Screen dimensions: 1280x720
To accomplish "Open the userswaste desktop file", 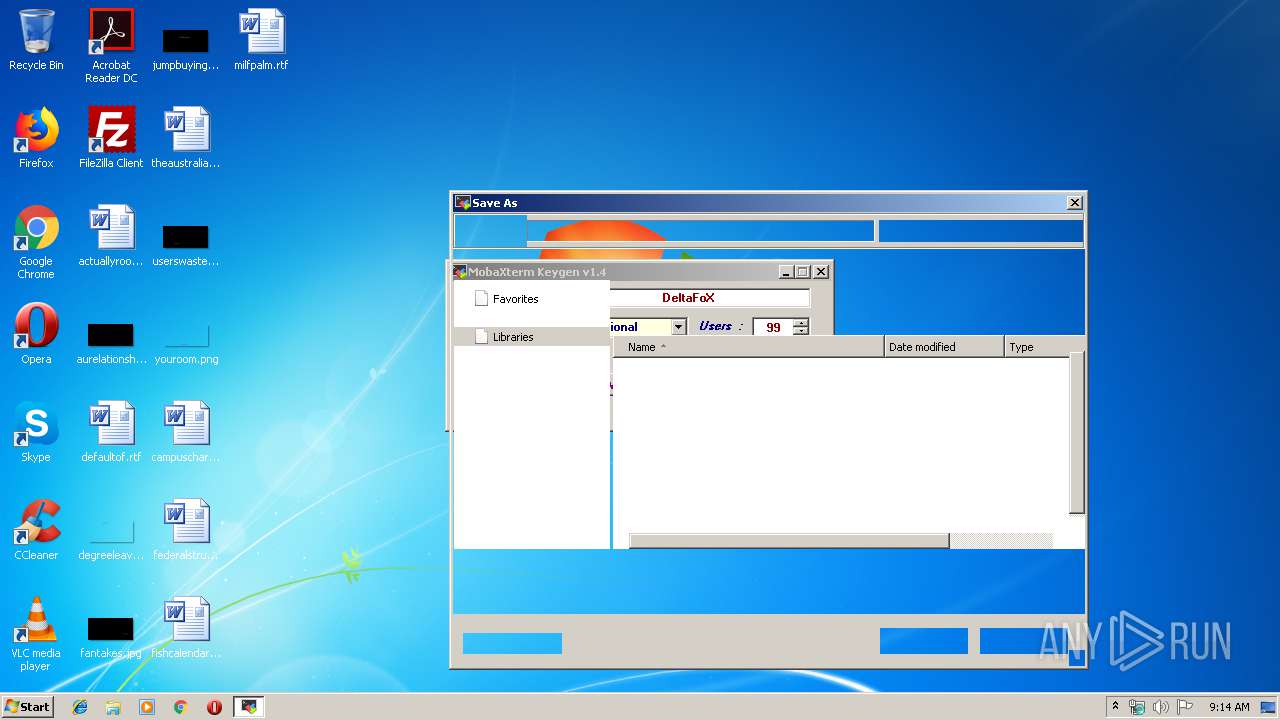I will click(x=186, y=244).
